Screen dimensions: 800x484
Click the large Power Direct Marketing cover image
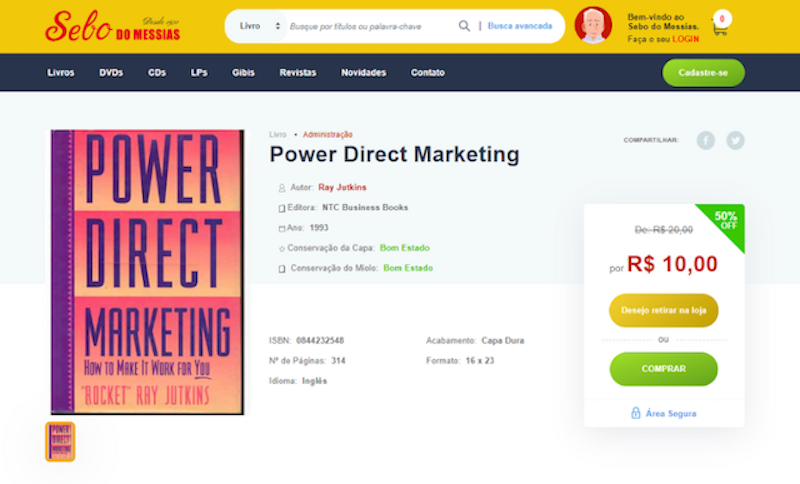click(x=147, y=272)
